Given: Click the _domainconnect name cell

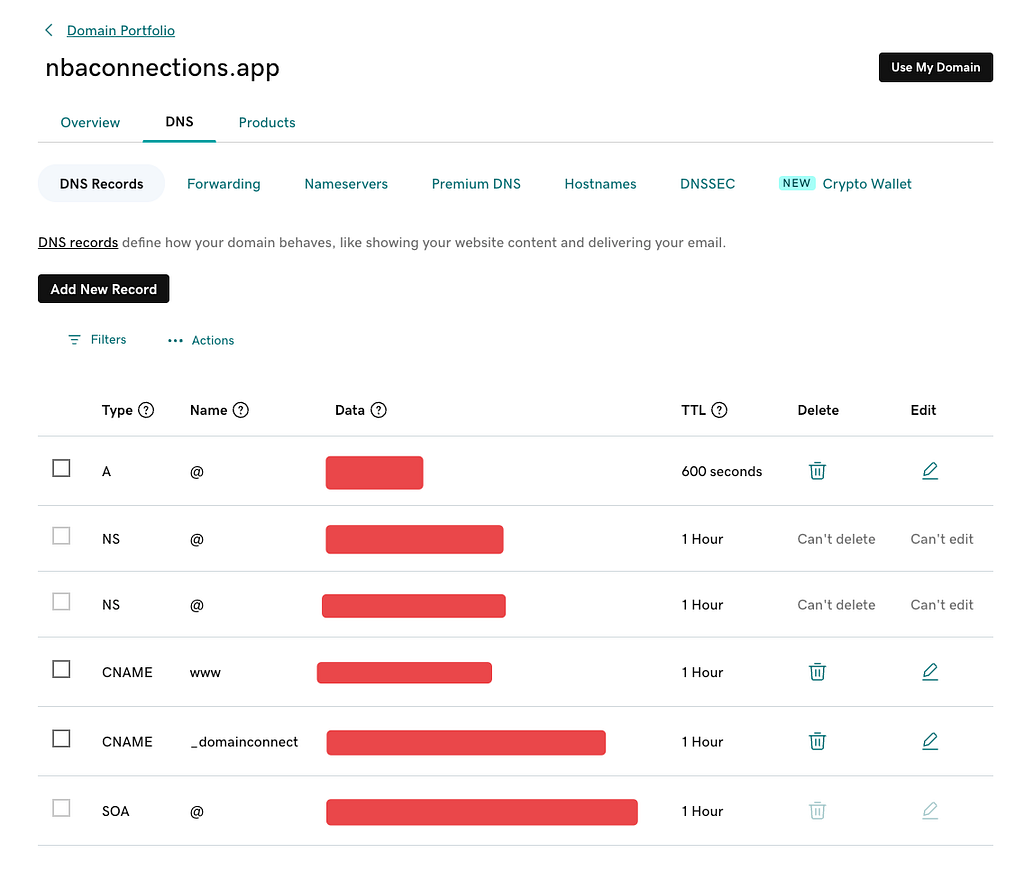Looking at the screenshot, I should [244, 742].
